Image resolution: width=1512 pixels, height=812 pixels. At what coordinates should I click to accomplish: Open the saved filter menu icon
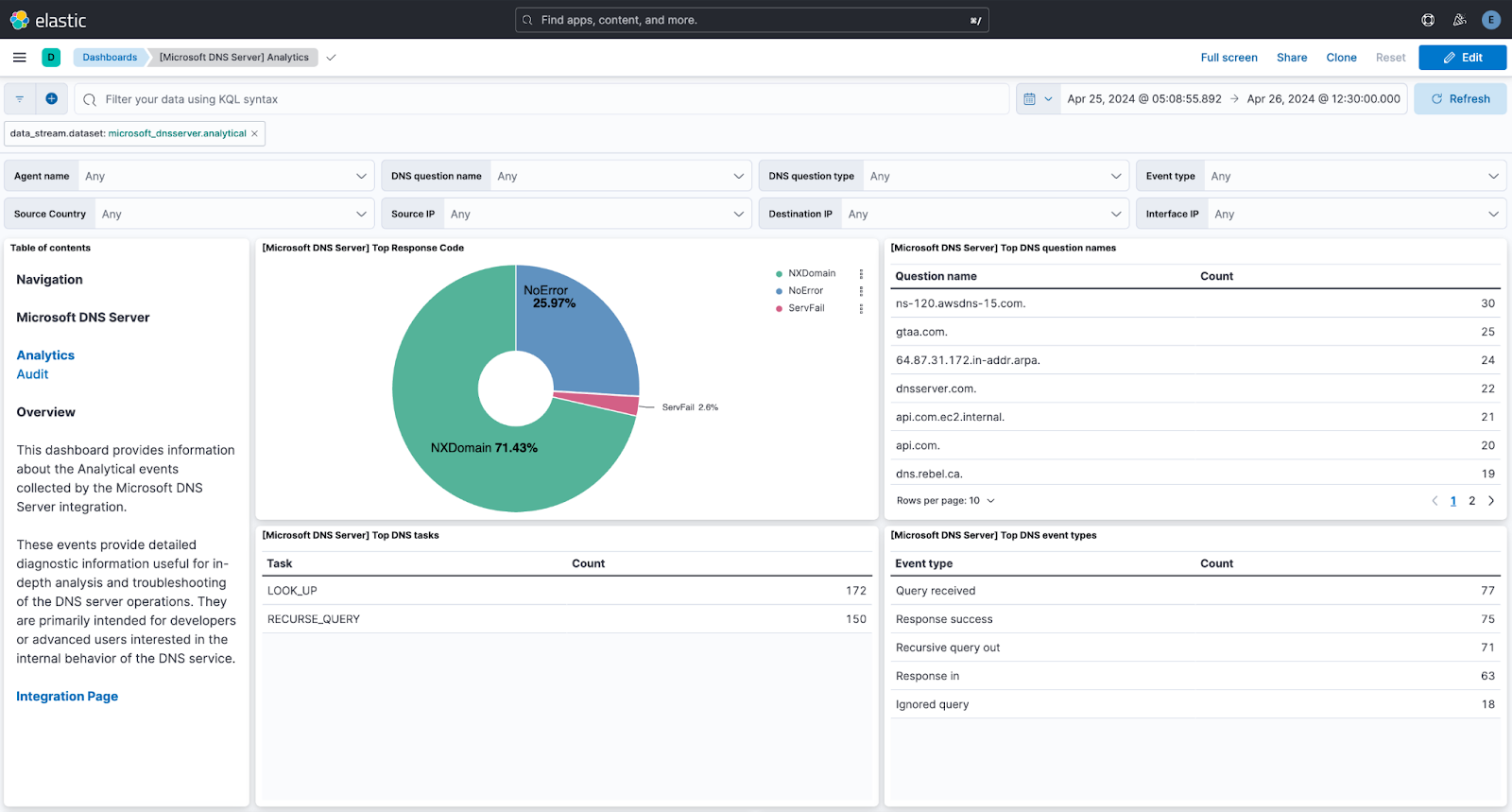[20, 99]
